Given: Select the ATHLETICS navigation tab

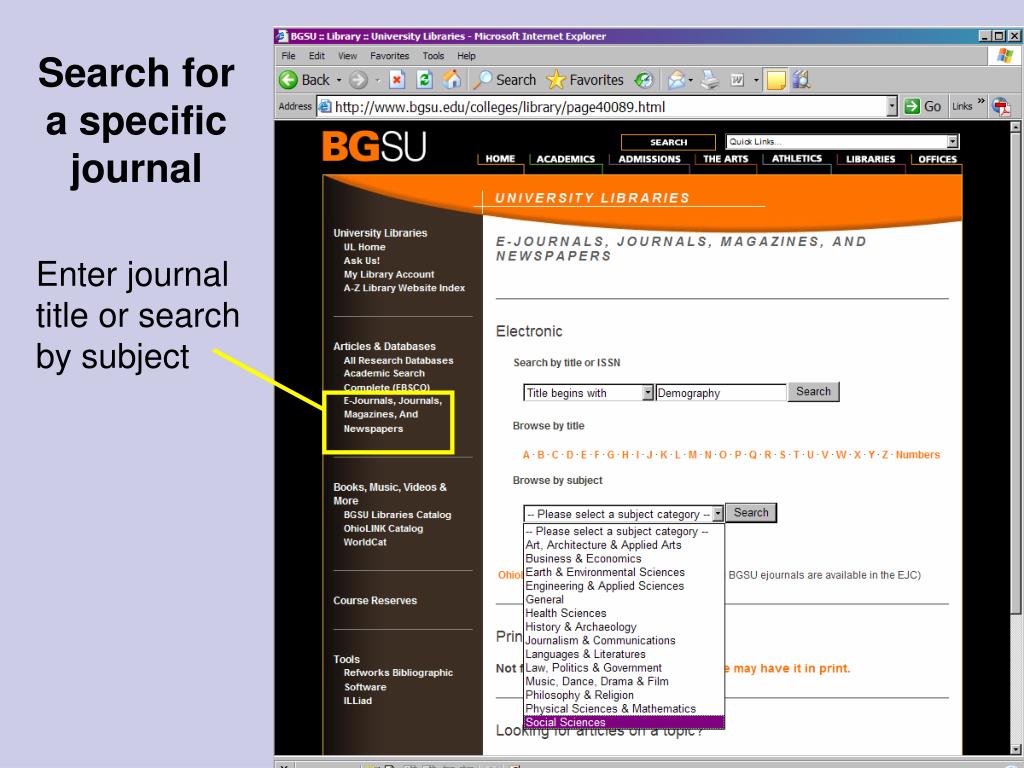Looking at the screenshot, I should coord(797,159).
